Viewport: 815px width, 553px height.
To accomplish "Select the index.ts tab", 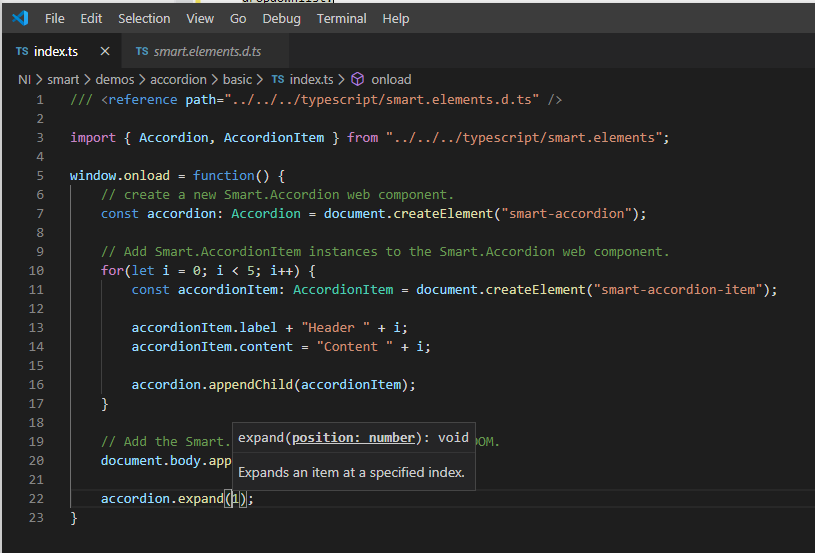I will (x=56, y=51).
